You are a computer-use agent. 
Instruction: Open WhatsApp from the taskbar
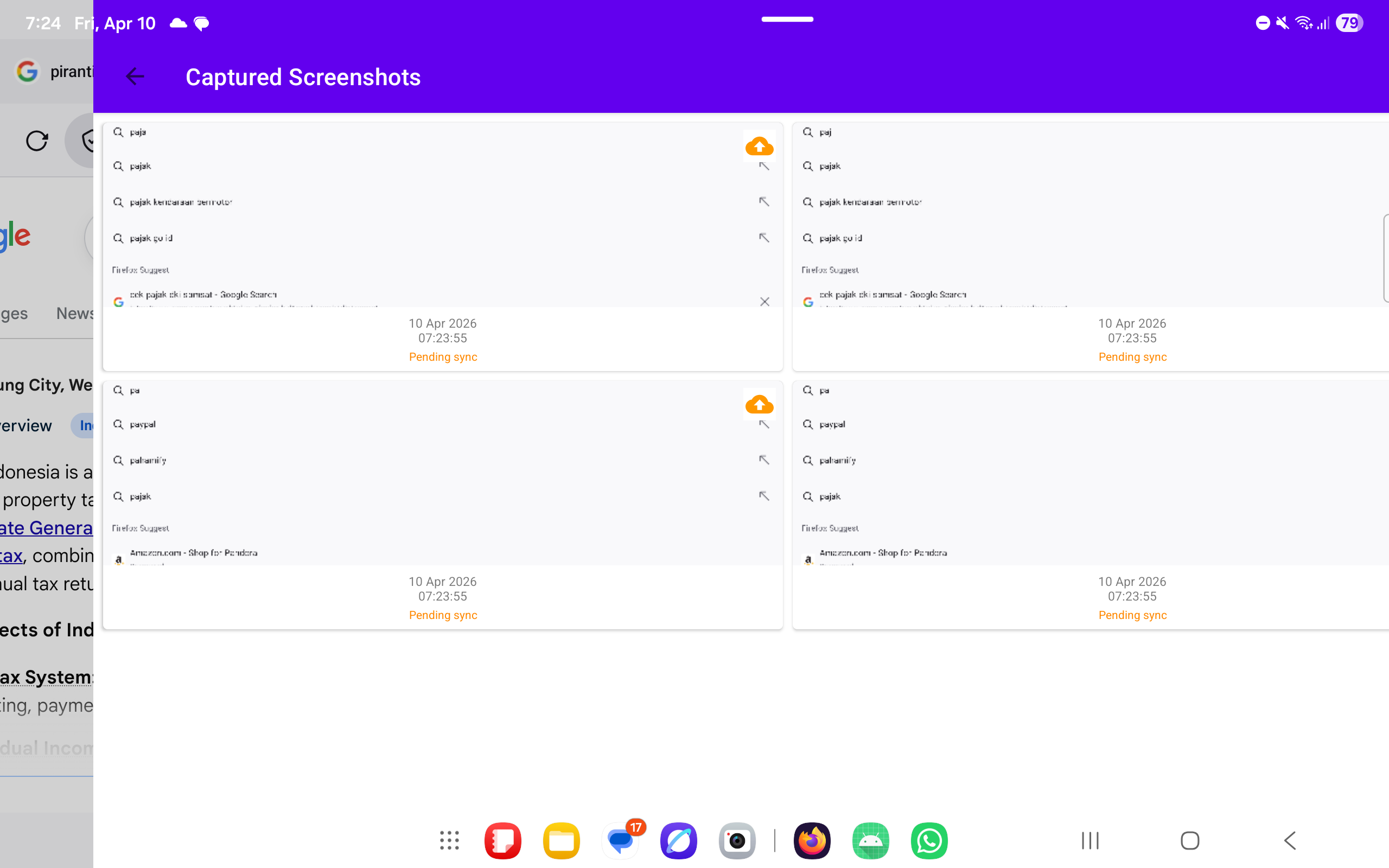(929, 840)
